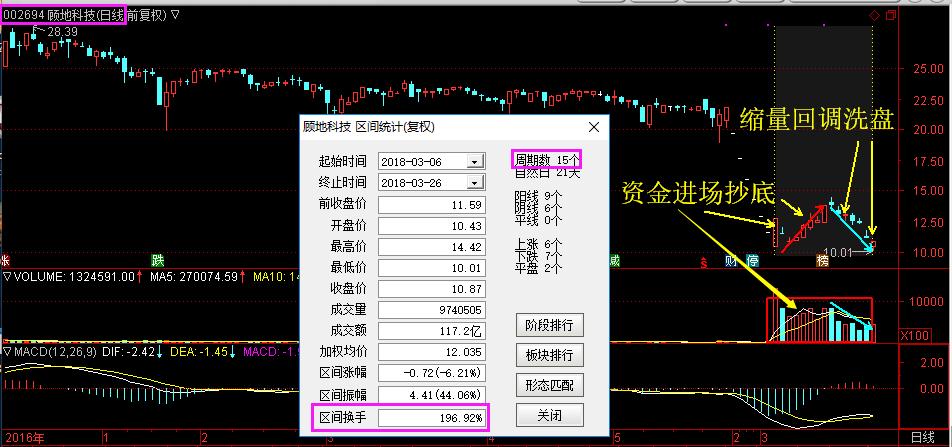Click the 002694 顾地科技 stock title
Screen dimensions: 952x447
[x=63, y=15]
